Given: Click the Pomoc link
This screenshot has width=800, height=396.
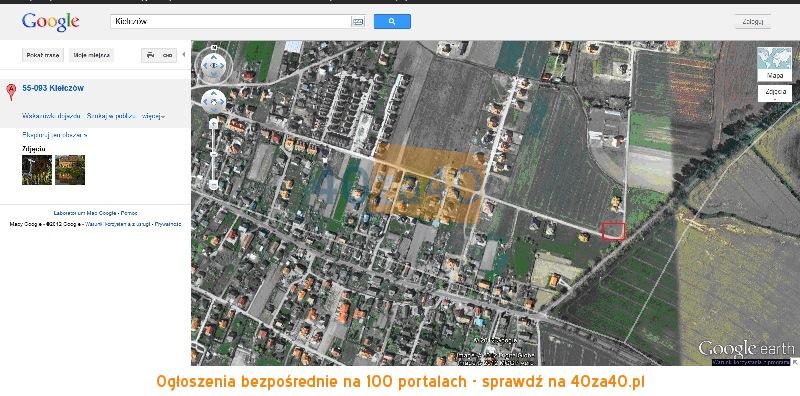Looking at the screenshot, I should tap(129, 213).
